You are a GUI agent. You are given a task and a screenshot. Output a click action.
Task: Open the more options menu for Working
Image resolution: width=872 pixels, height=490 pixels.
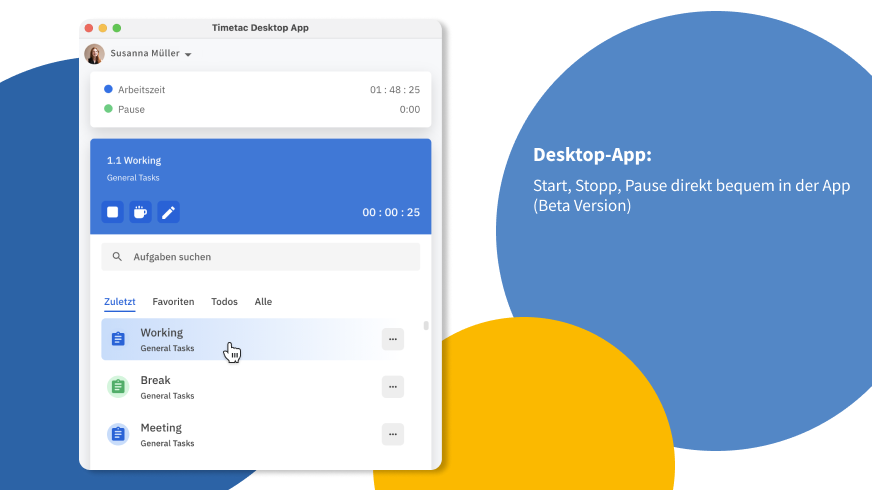tap(393, 339)
